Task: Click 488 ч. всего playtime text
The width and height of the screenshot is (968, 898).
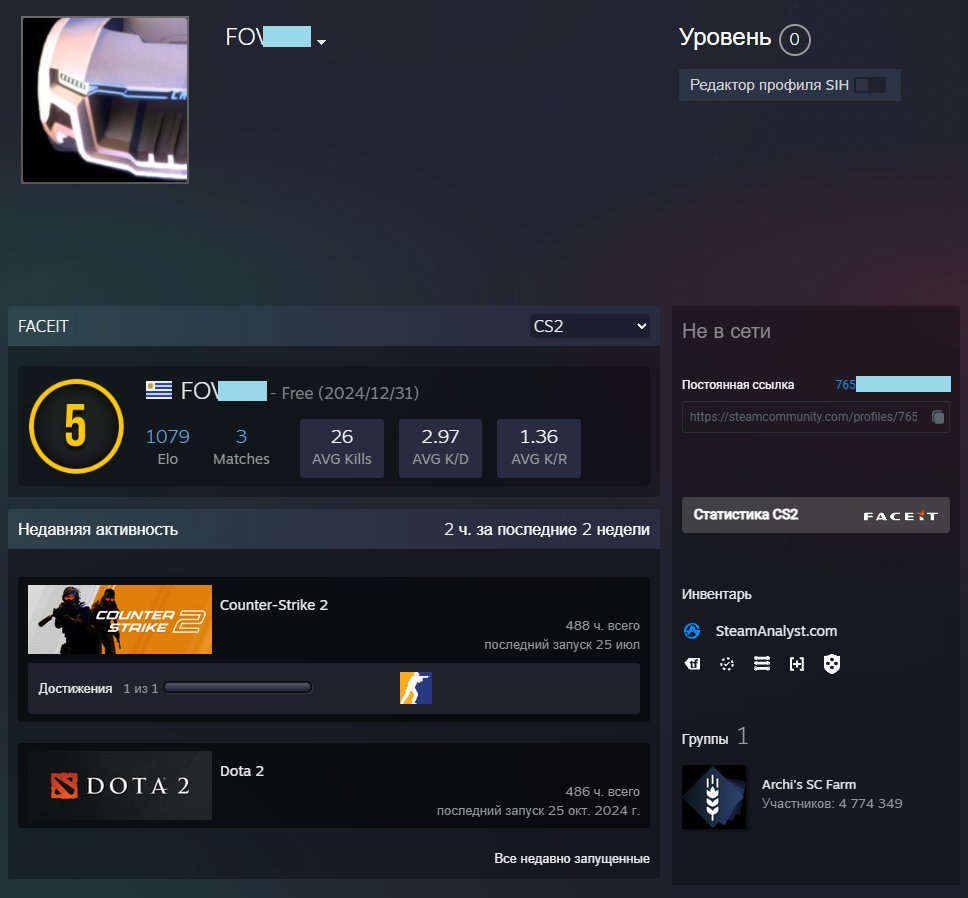Action: (603, 626)
